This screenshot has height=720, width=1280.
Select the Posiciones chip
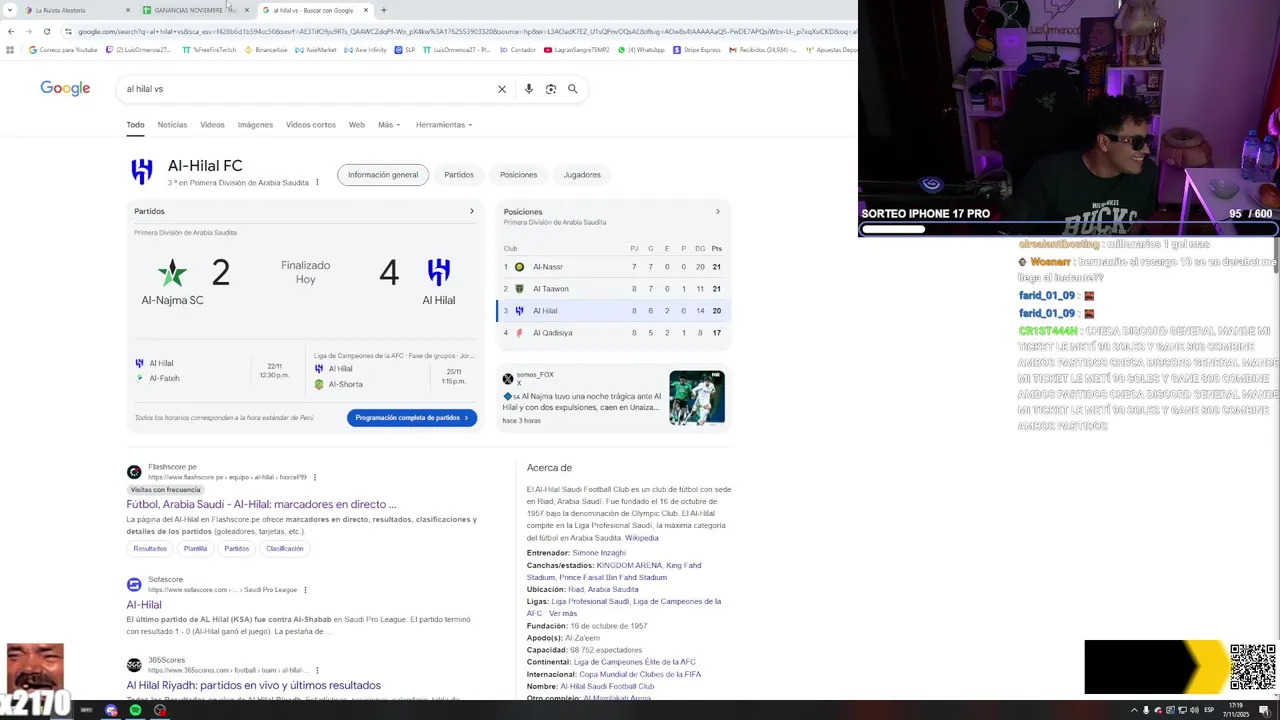pos(518,175)
